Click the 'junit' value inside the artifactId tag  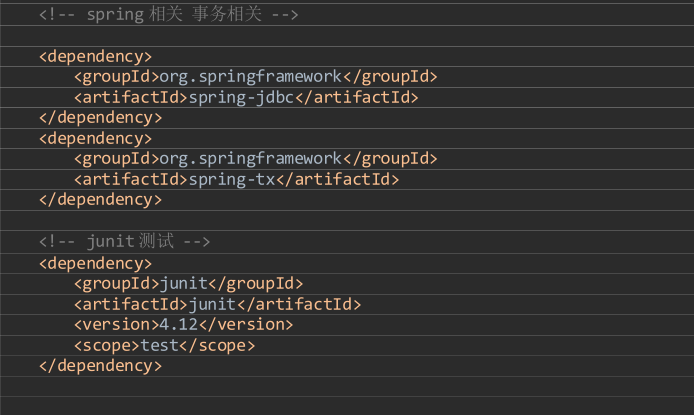[212, 304]
